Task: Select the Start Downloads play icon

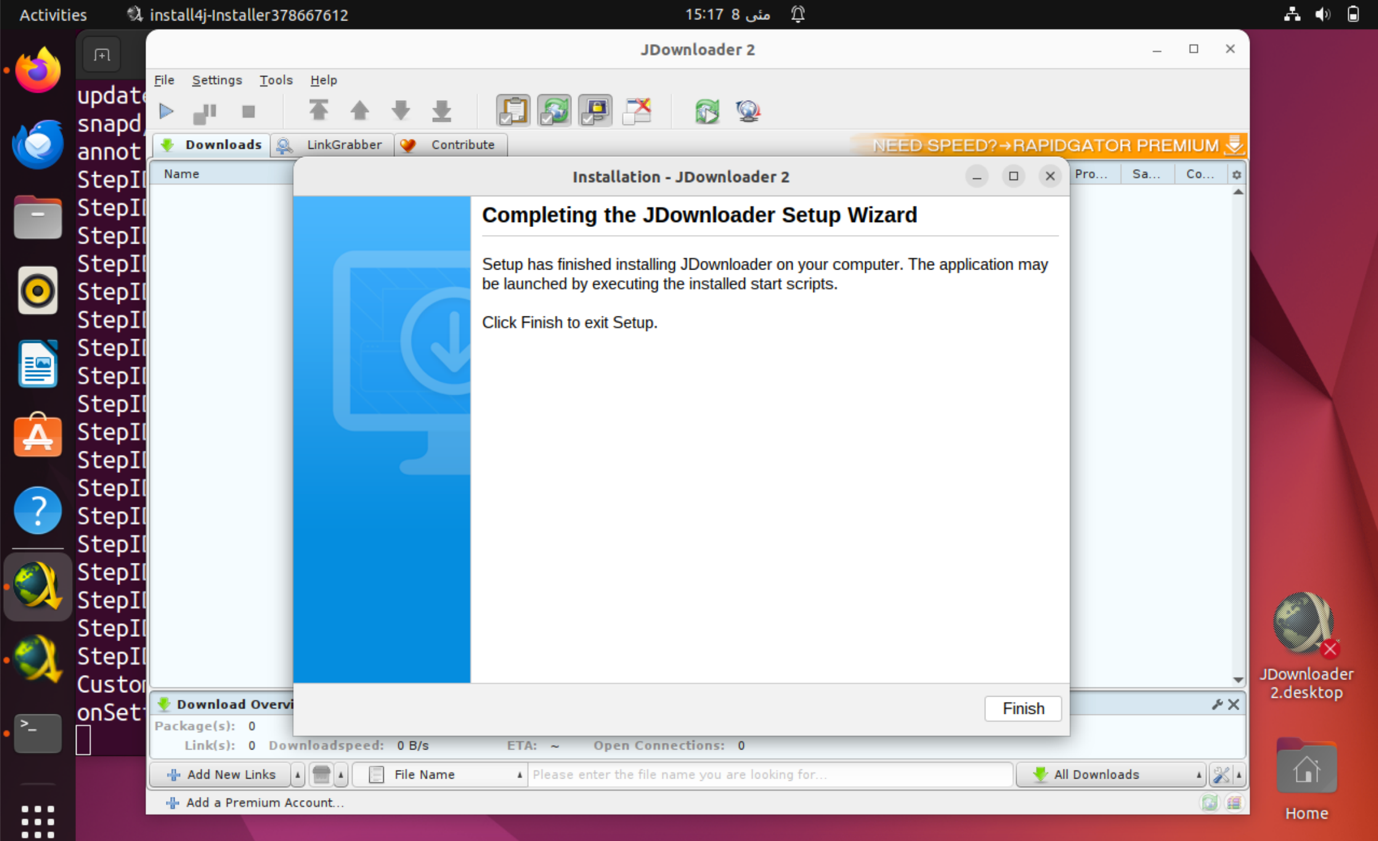Action: point(166,111)
